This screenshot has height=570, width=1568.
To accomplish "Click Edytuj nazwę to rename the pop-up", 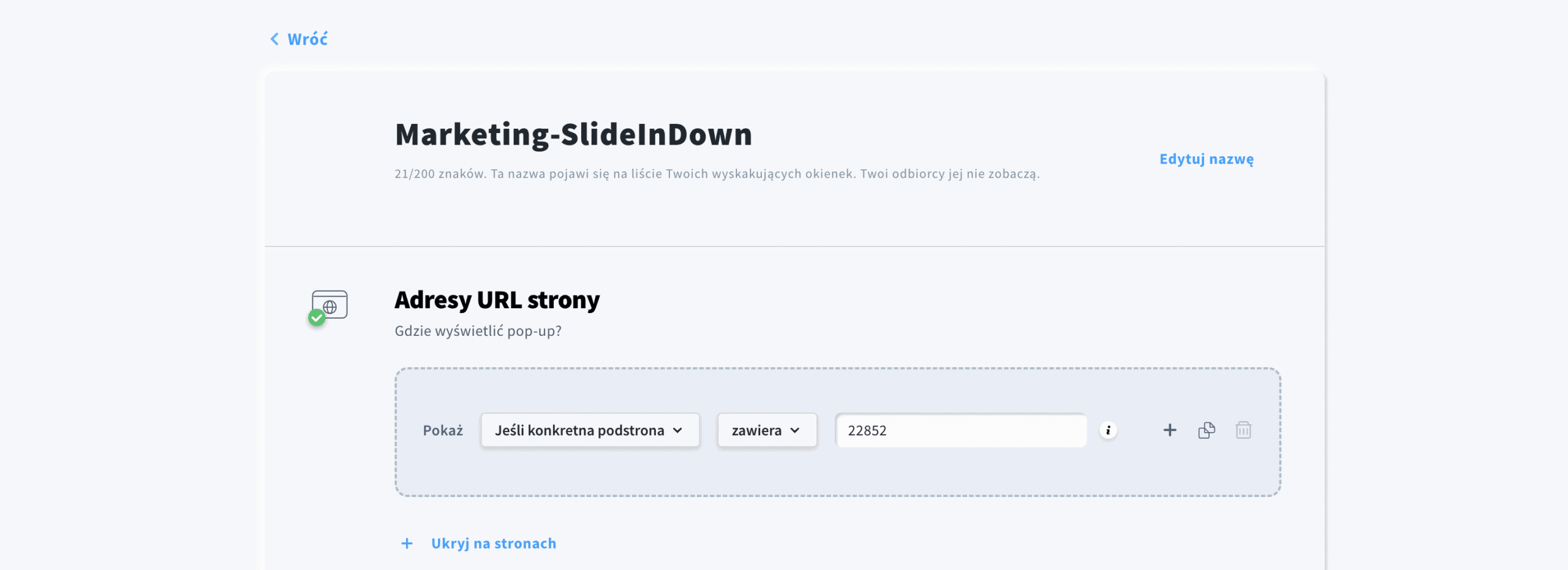I will 1206,159.
